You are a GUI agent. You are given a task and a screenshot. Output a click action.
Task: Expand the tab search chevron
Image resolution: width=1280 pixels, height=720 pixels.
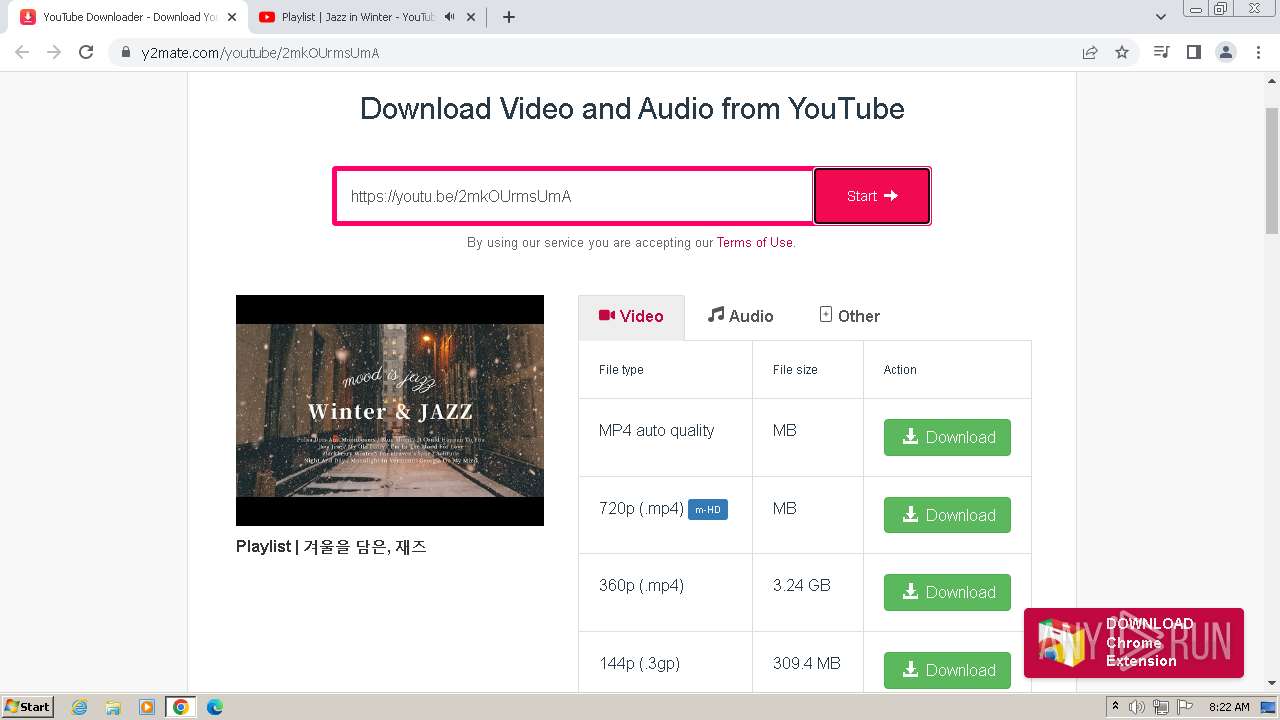coord(1161,17)
